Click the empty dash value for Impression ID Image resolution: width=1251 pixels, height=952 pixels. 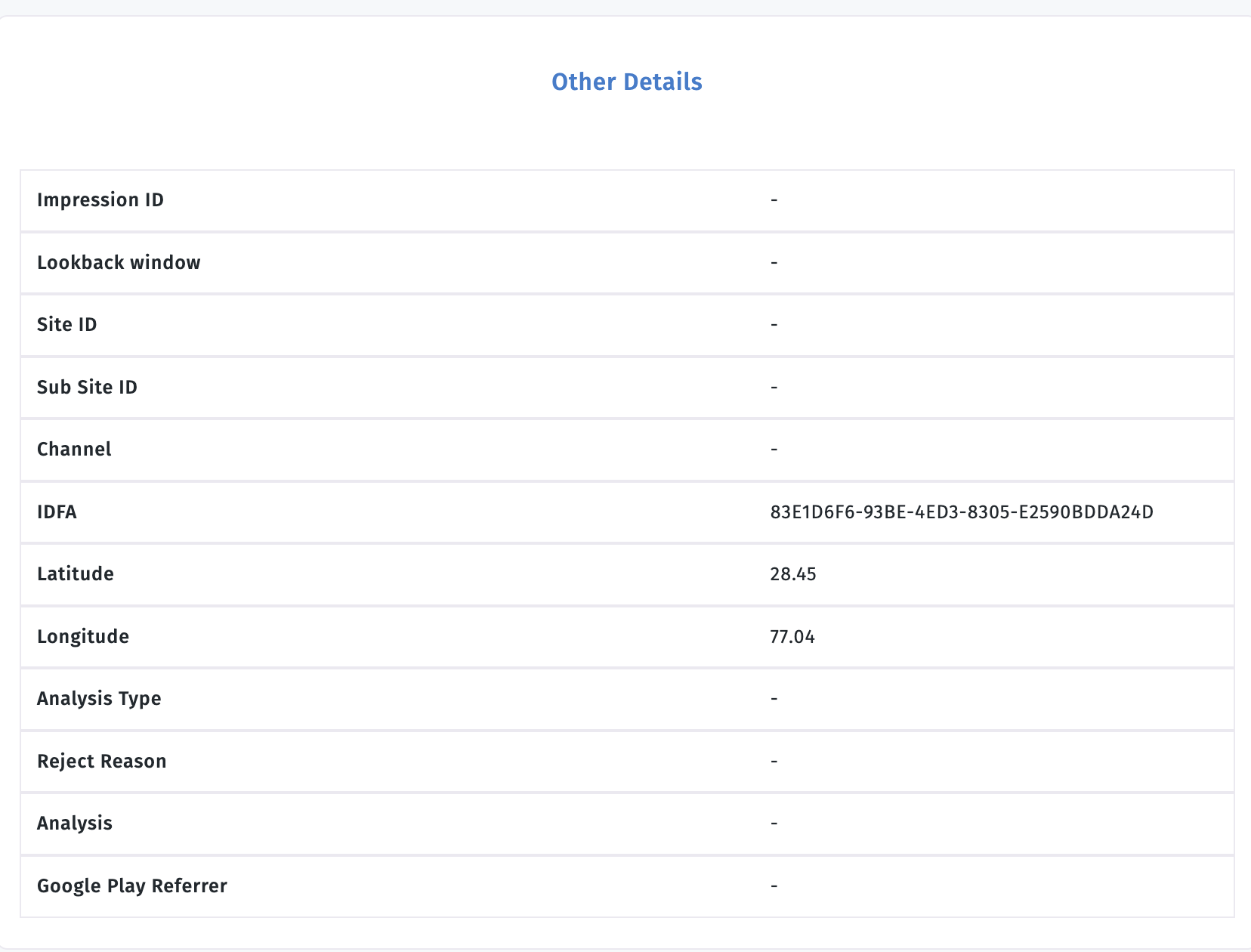(774, 200)
